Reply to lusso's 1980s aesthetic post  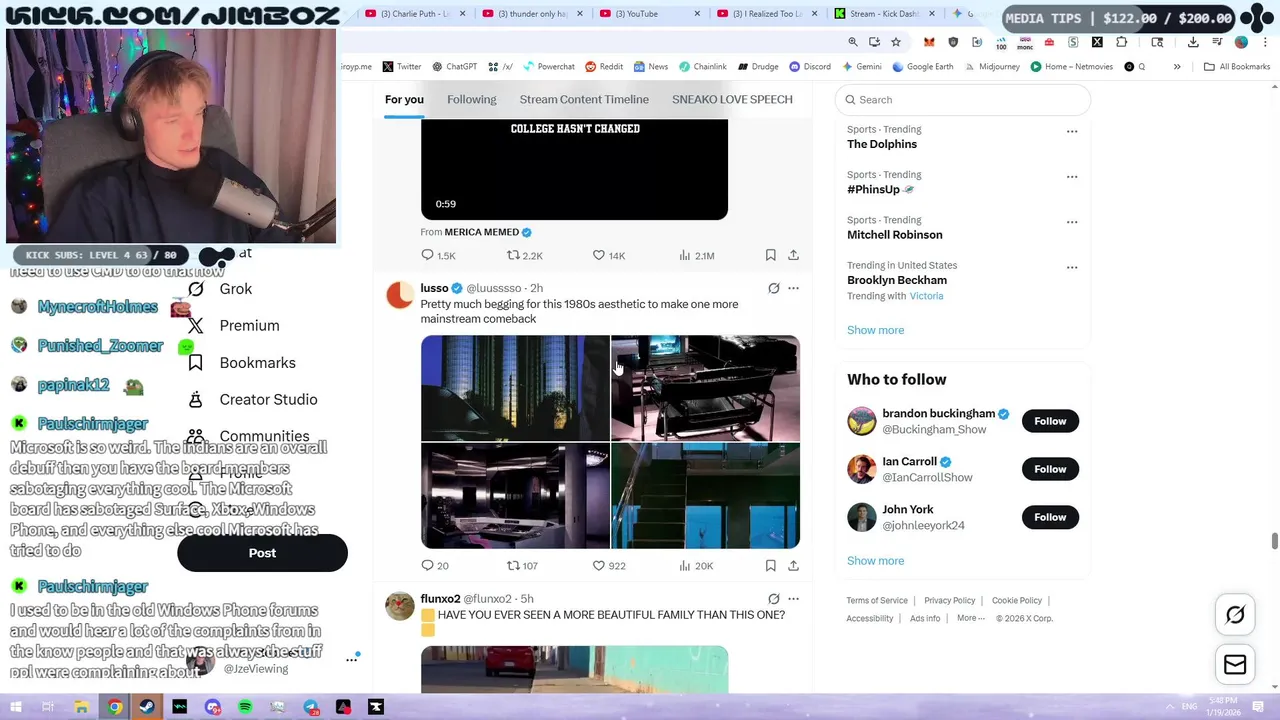point(434,566)
